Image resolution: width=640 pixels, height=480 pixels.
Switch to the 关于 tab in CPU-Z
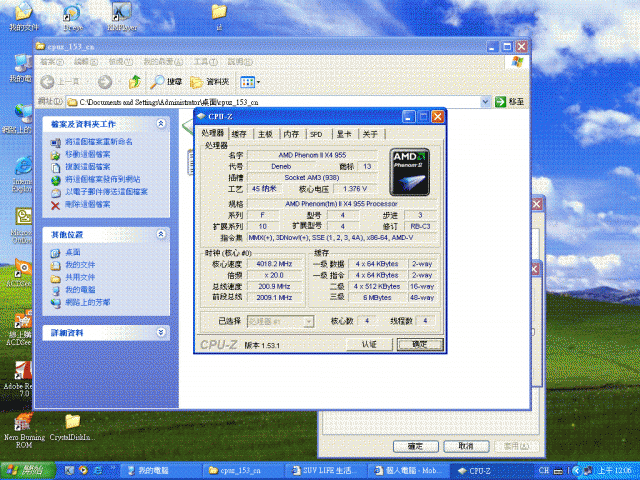coord(370,134)
